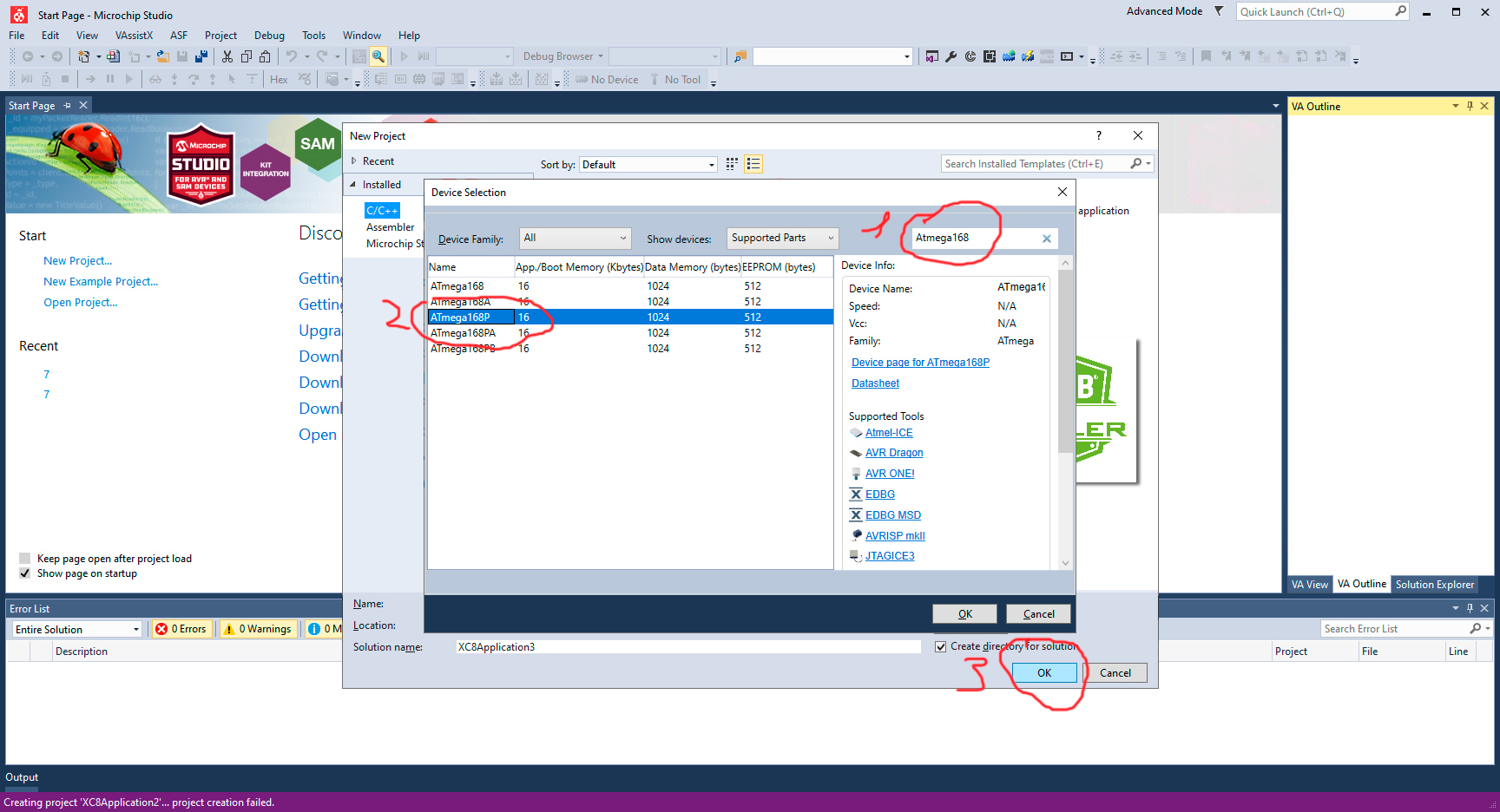The width and height of the screenshot is (1500, 812).
Task: Collapse the Installed templates section
Action: pos(353,185)
